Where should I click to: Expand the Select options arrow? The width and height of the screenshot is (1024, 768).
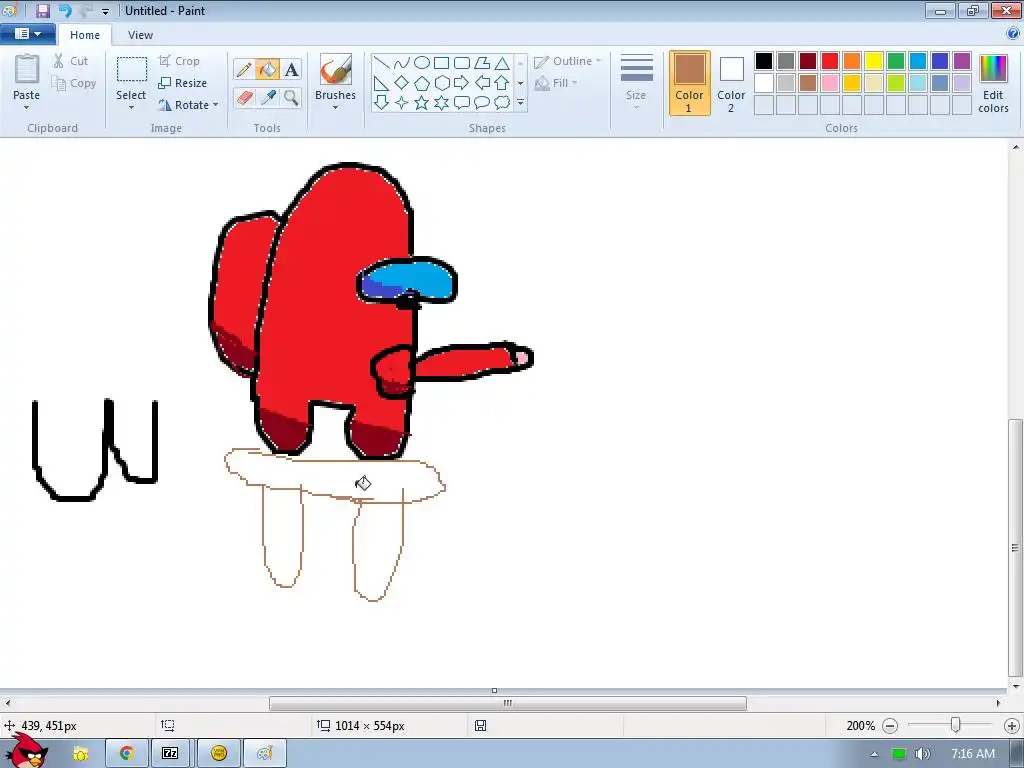(x=131, y=107)
